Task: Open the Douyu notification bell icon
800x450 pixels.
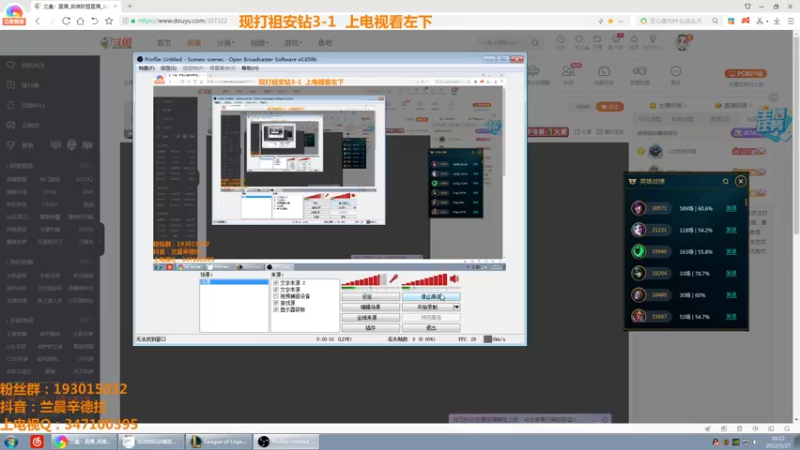Action: 634,39
